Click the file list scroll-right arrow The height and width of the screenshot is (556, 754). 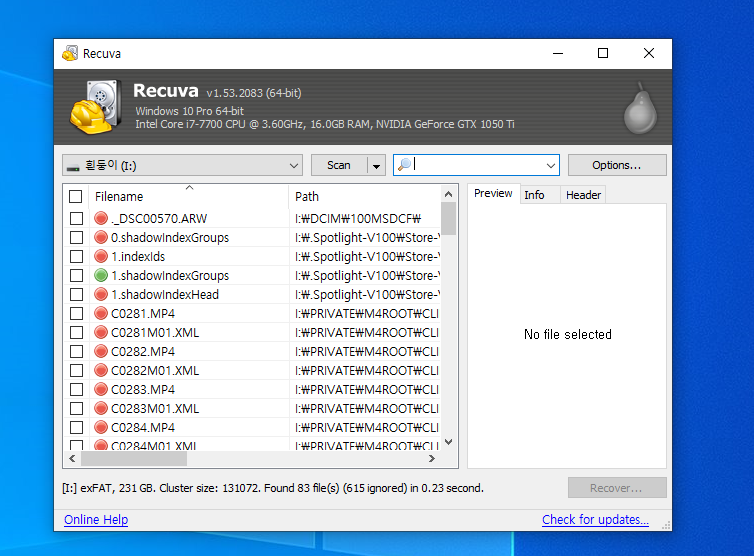click(x=432, y=459)
